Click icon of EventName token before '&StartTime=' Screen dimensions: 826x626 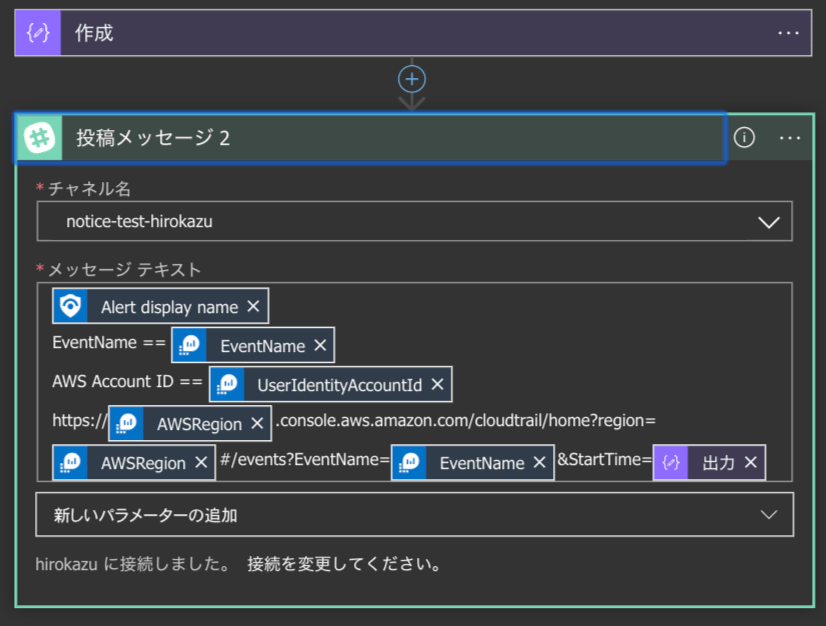point(409,463)
